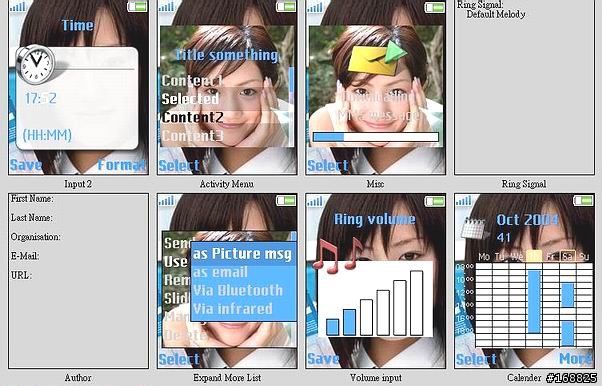This screenshot has width=602, height=386.
Task: Click signal bars in Activity Menu preview
Action: coord(167,7)
